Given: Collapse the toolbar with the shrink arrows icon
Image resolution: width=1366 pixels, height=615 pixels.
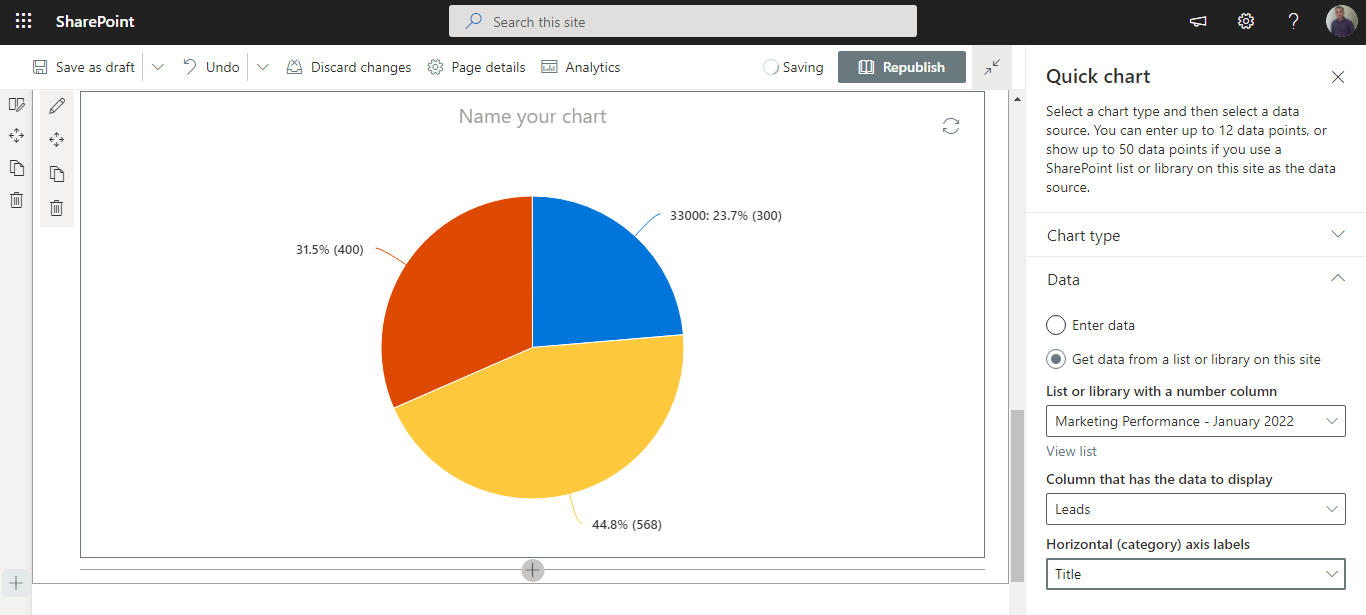Looking at the screenshot, I should click(x=991, y=66).
